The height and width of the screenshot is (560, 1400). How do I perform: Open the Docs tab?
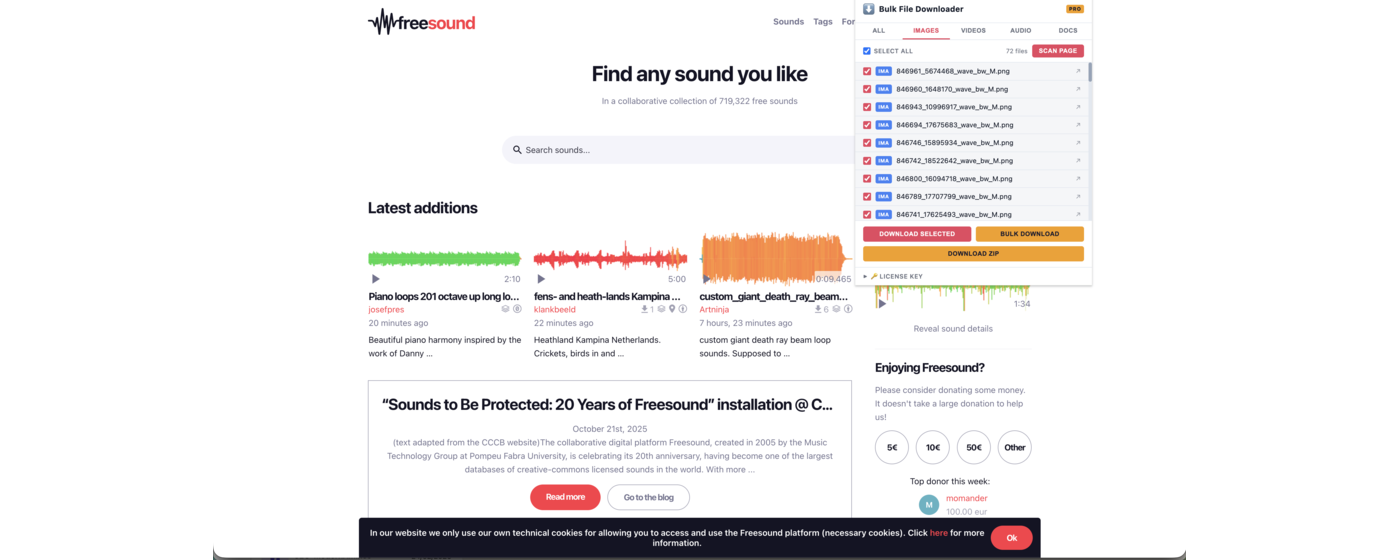pos(1068,31)
